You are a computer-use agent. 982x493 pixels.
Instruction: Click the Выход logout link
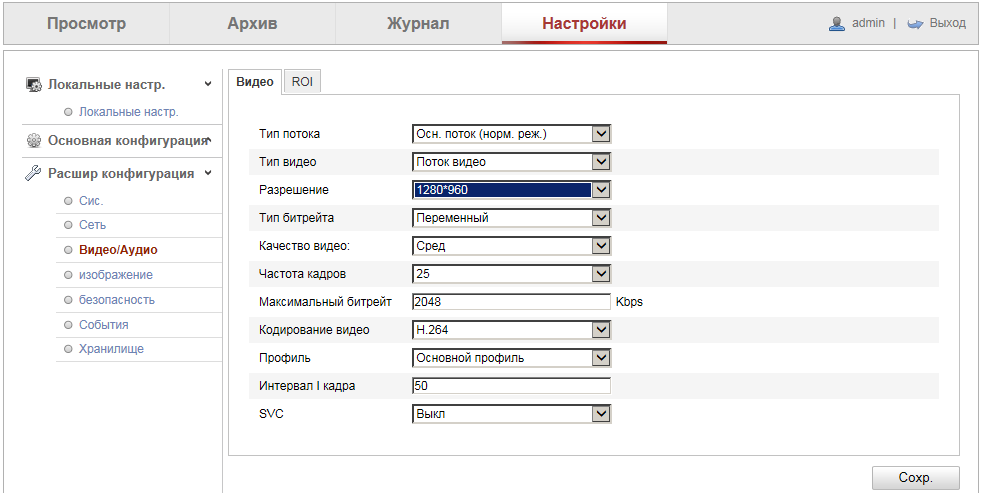[x=948, y=23]
